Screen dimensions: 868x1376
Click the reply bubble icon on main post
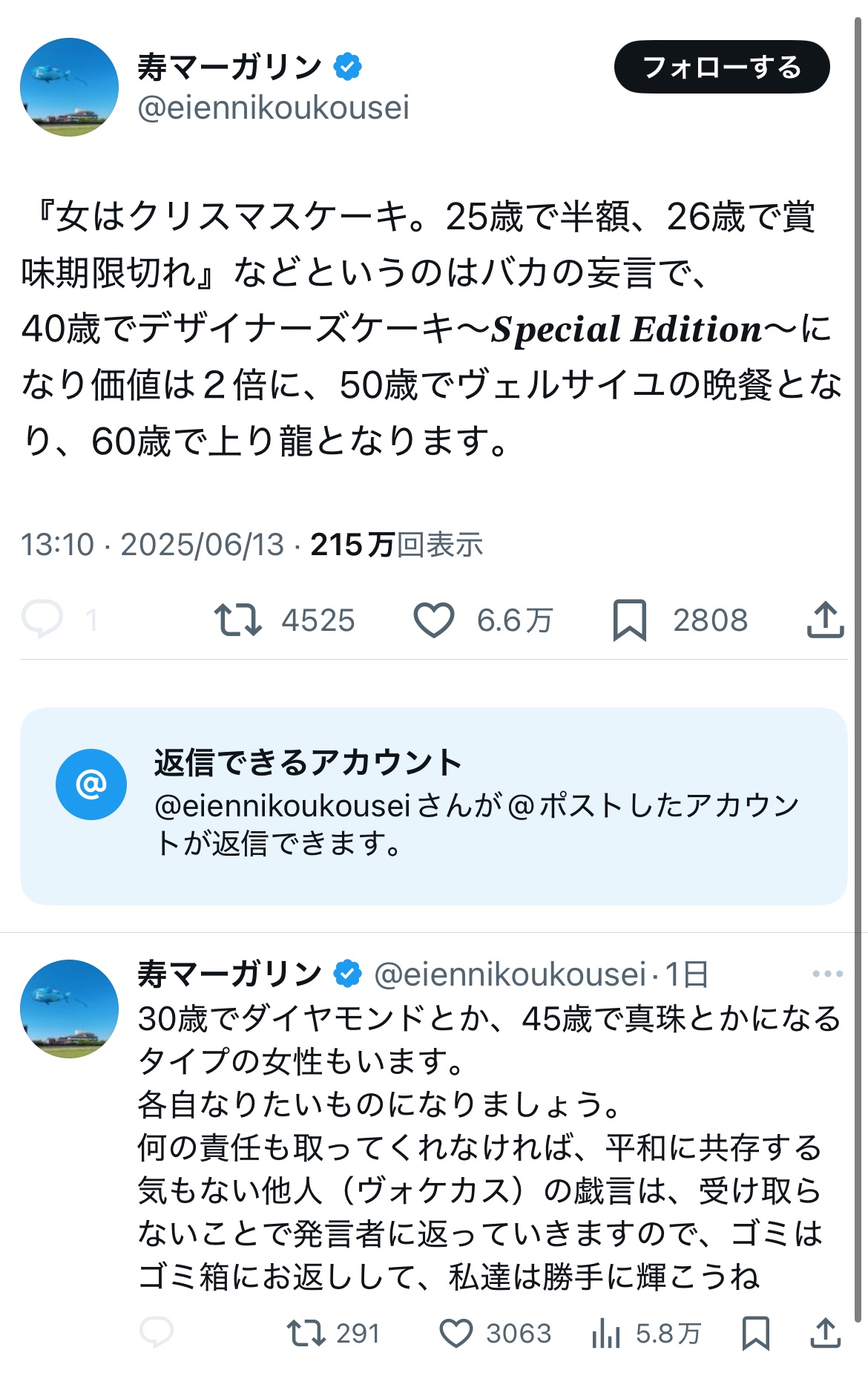(42, 620)
